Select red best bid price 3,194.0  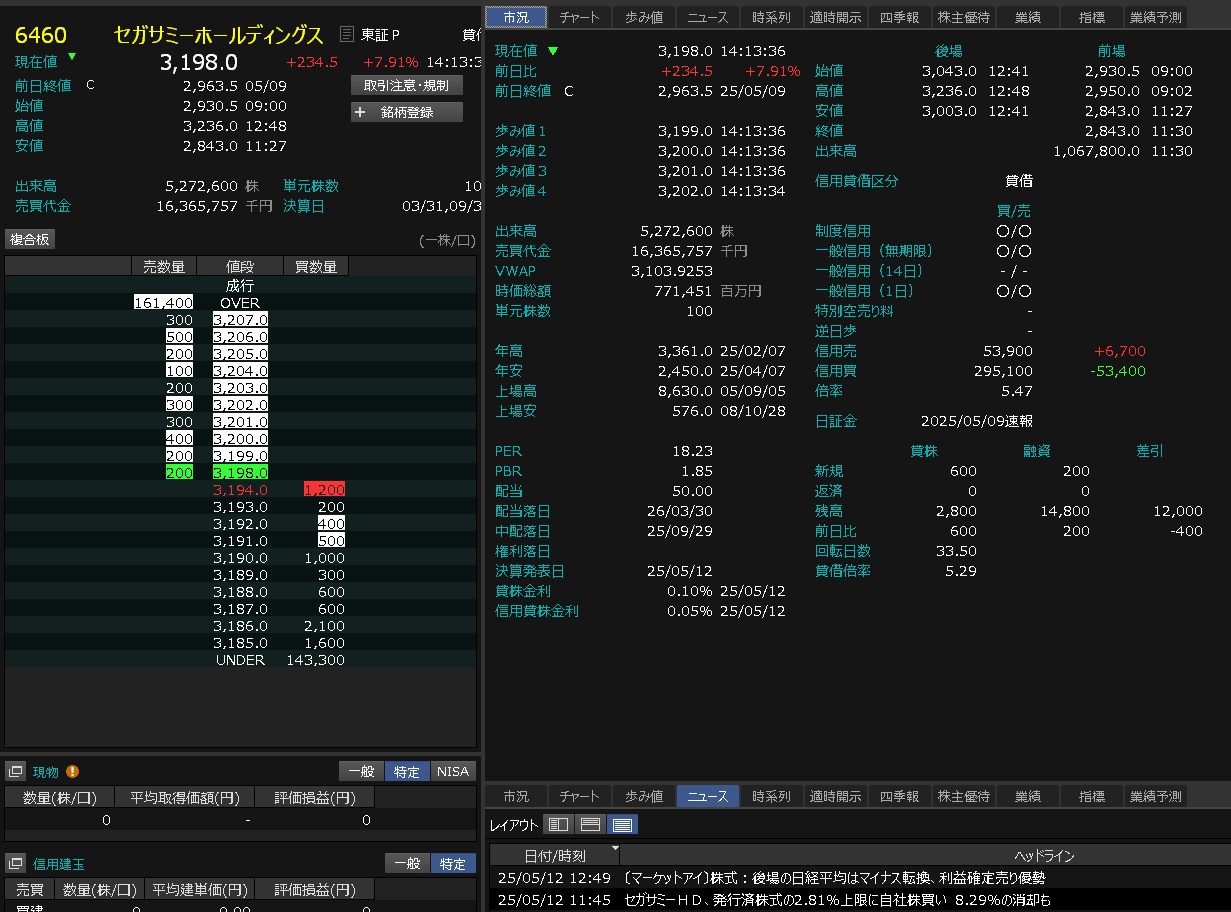(x=240, y=489)
